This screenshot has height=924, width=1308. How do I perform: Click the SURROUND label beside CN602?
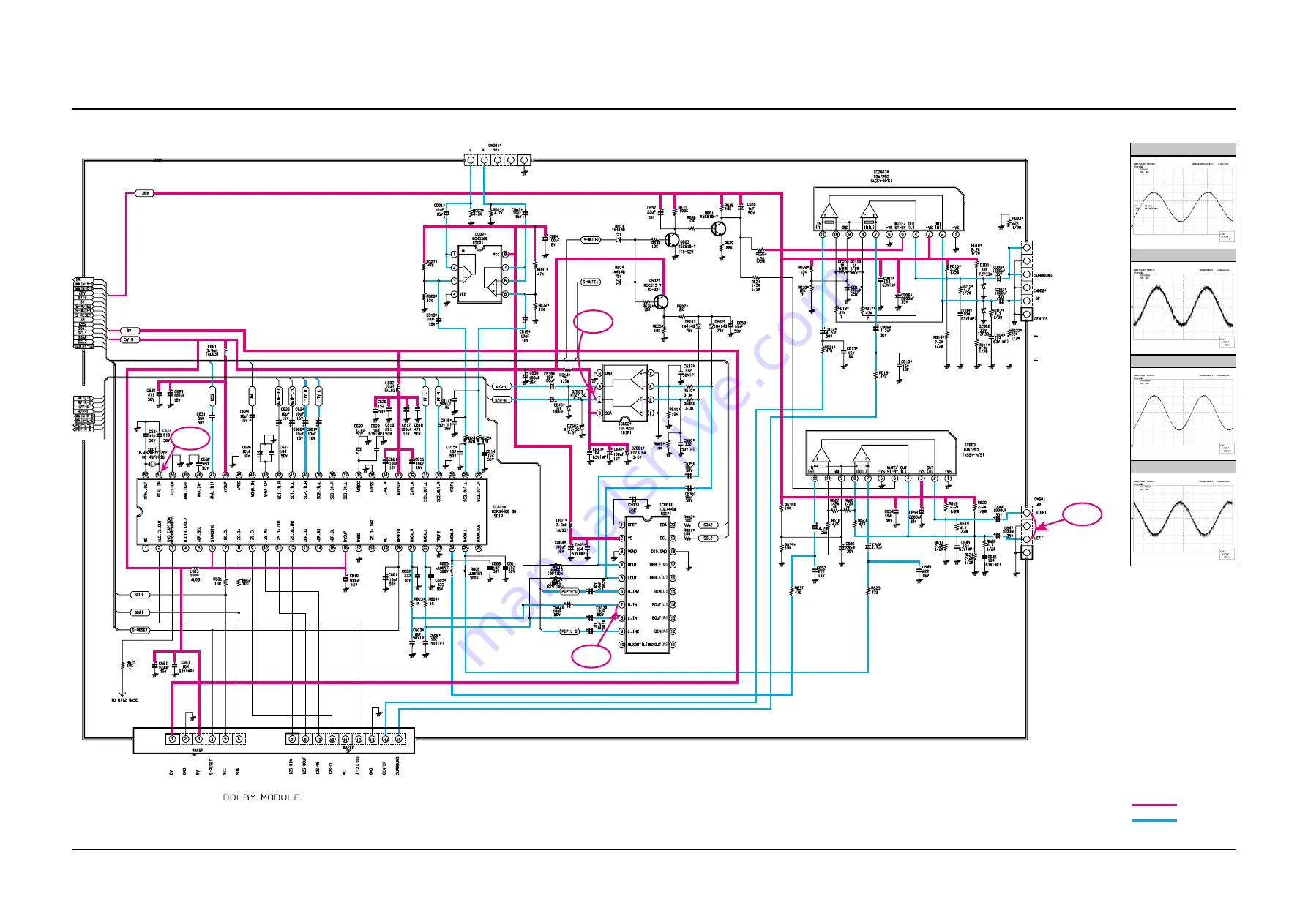pyautogui.click(x=1043, y=275)
